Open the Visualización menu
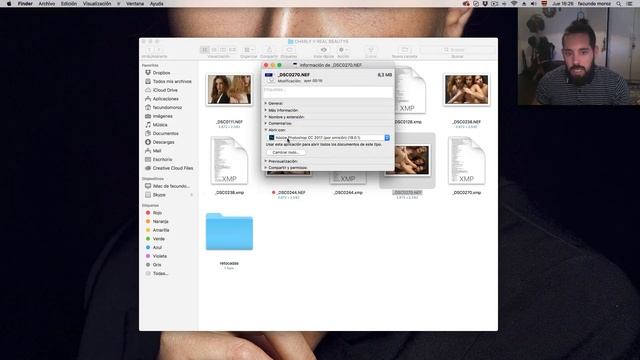The width and height of the screenshot is (640, 360). tap(97, 4)
